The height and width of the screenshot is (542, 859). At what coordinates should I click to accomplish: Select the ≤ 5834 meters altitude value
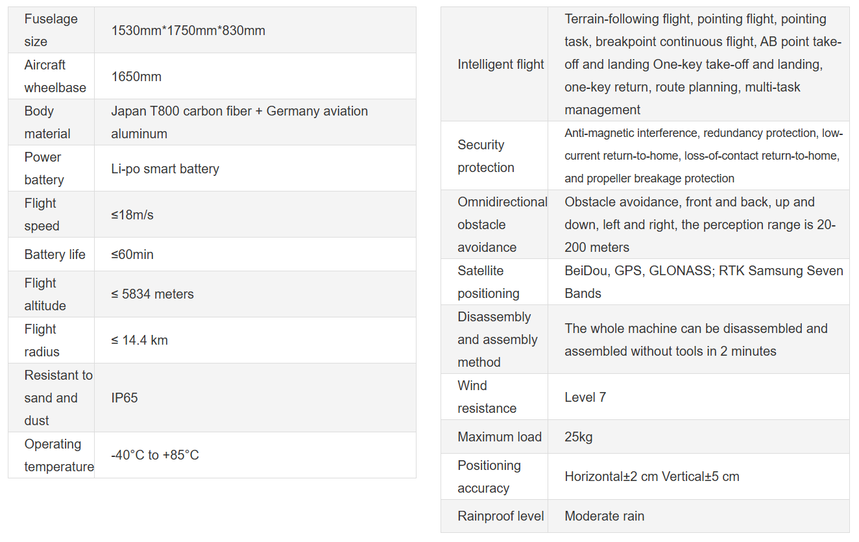152,294
